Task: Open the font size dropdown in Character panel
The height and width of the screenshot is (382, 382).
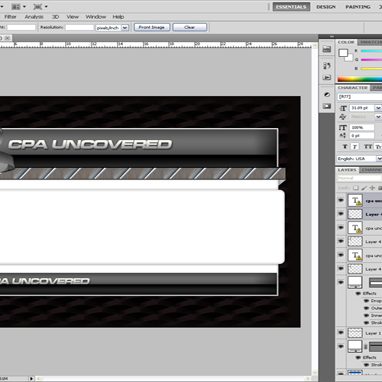Action: pos(378,108)
